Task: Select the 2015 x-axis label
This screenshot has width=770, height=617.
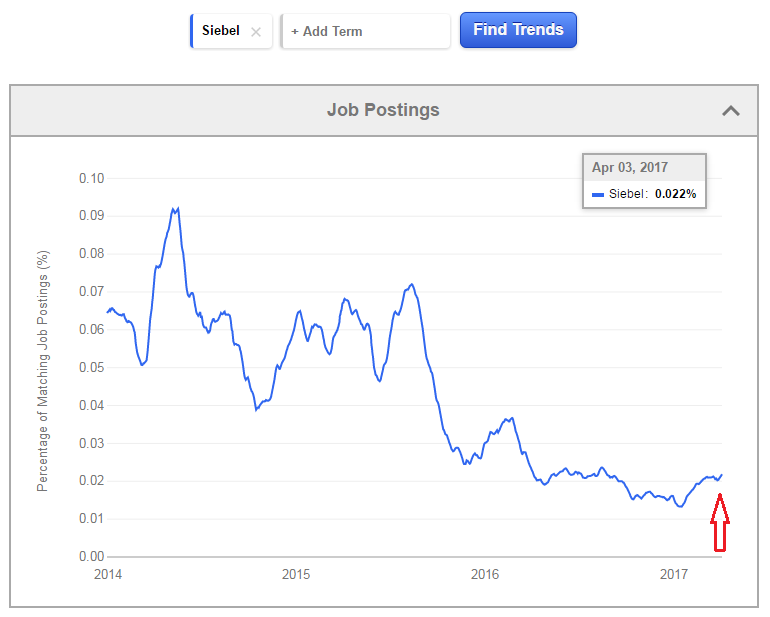Action: click(296, 574)
